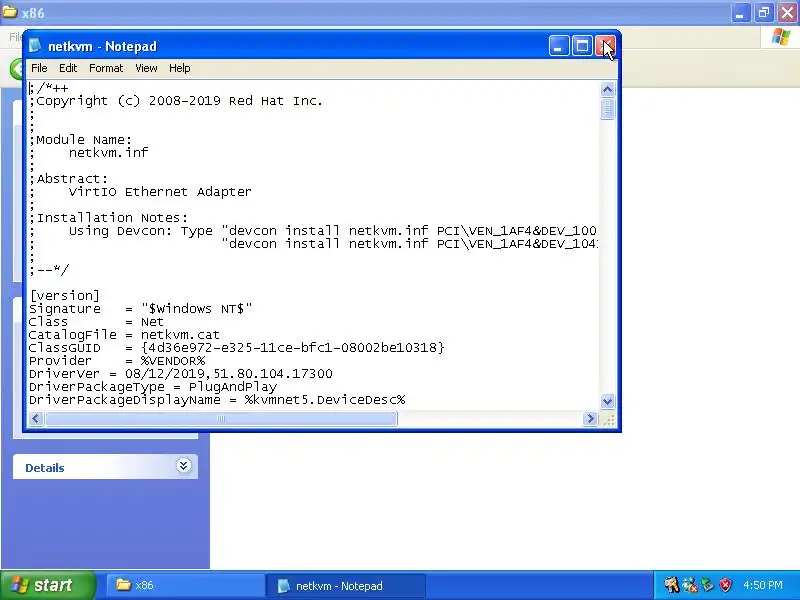Click the ";--*/" comment end line
The width and height of the screenshot is (800, 600).
[49, 270]
